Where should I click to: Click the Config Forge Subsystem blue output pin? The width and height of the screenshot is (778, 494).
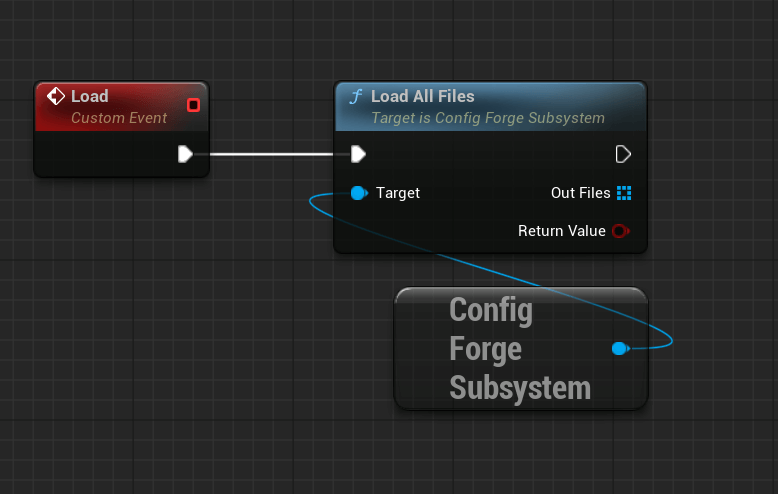pyautogui.click(x=619, y=348)
